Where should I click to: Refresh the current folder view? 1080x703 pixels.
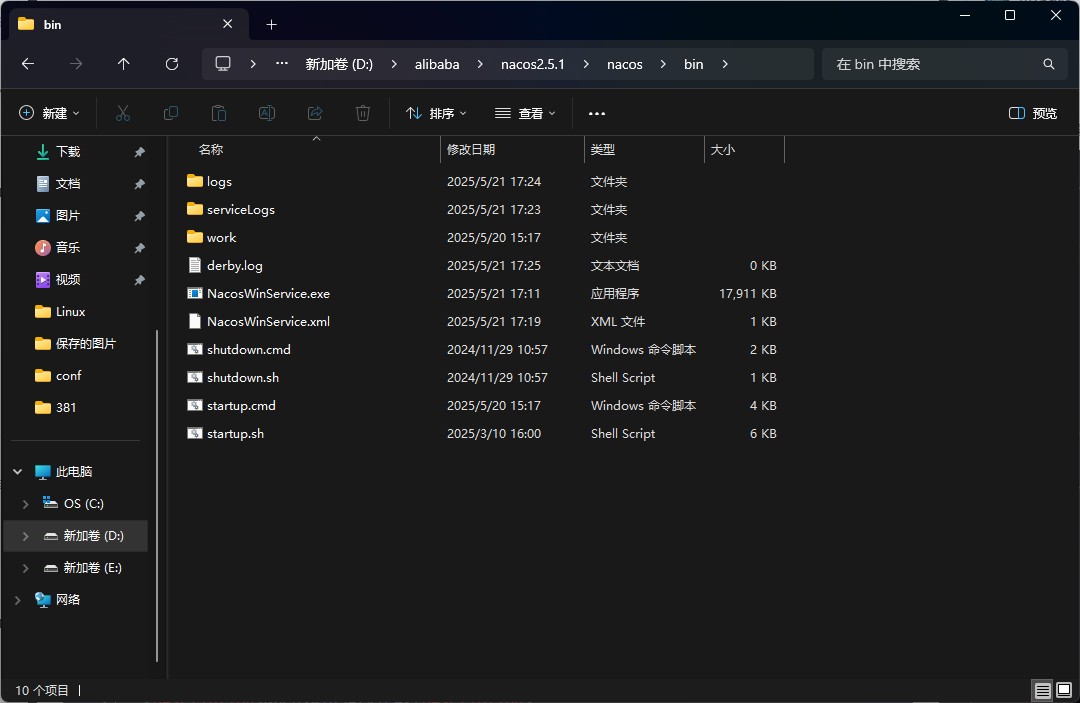click(171, 63)
